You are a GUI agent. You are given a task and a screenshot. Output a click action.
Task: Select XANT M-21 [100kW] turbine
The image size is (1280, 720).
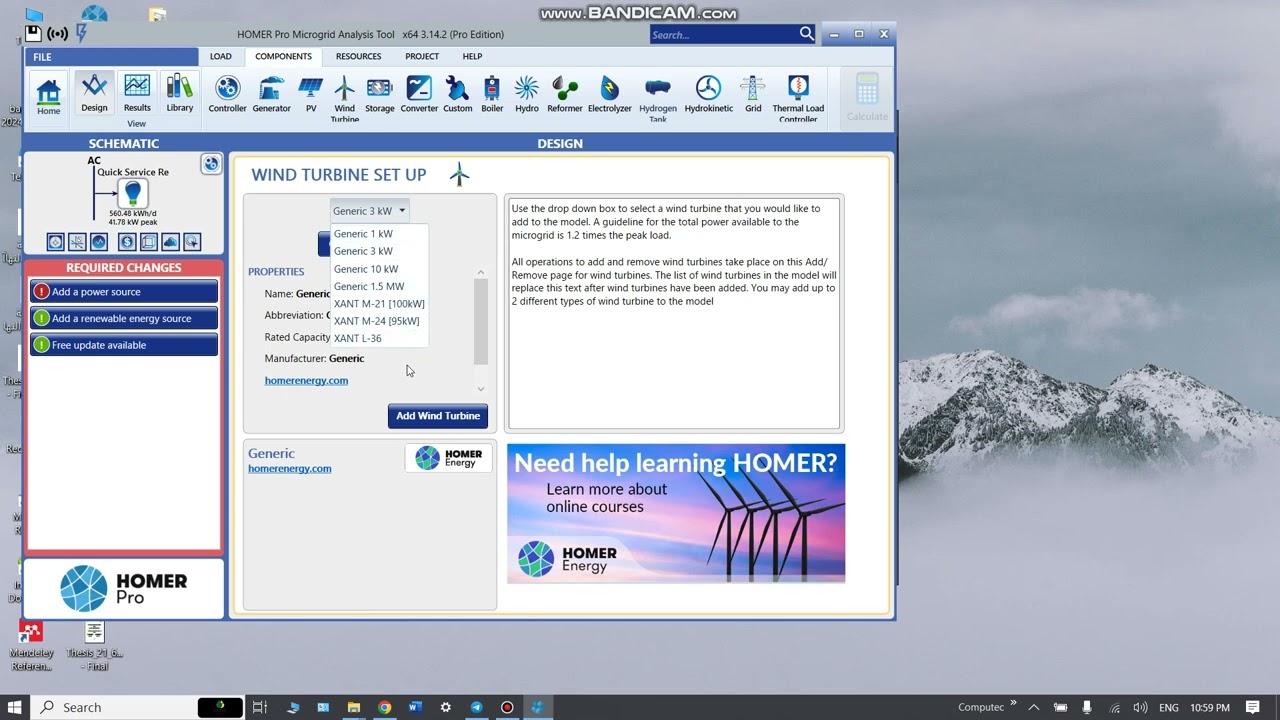click(x=379, y=304)
